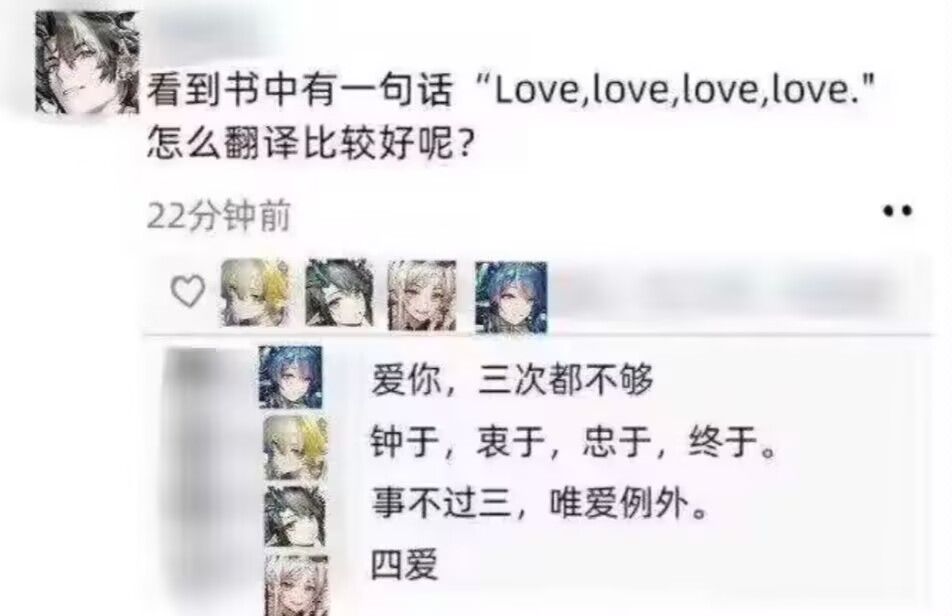Image resolution: width=952 pixels, height=616 pixels.
Task: Click white-haired avatar beside 四爱 comment
Action: pyautogui.click(x=297, y=585)
